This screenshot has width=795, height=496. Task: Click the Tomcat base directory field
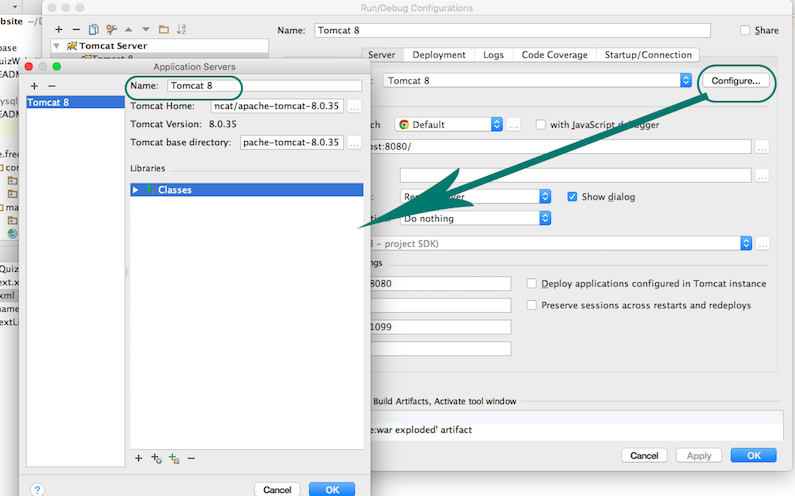tap(292, 143)
